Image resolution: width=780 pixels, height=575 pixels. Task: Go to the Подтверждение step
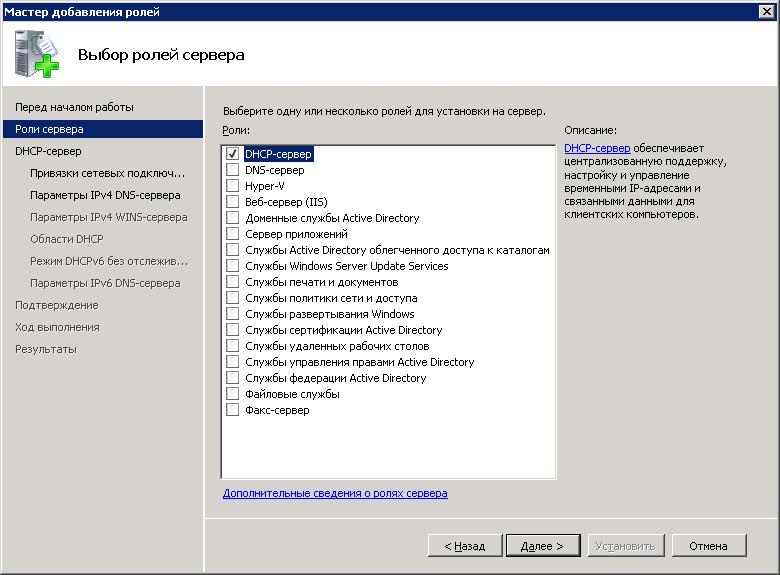[x=57, y=305]
